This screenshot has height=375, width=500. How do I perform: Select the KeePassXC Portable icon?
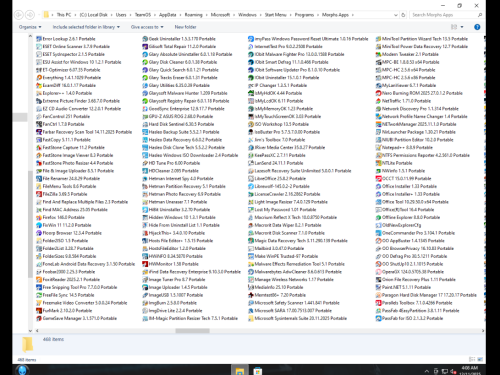(251, 155)
